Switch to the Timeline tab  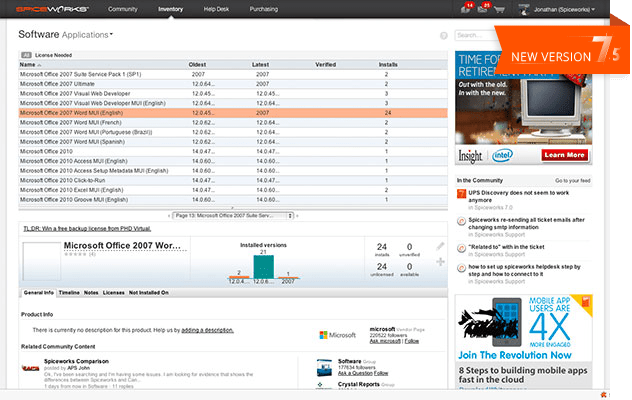[69, 293]
